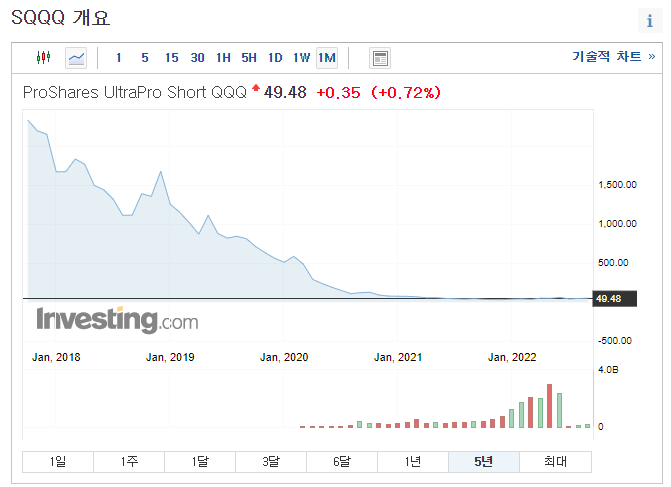Open the 기술적 차트 link
This screenshot has width=671, height=487.
click(x=613, y=56)
